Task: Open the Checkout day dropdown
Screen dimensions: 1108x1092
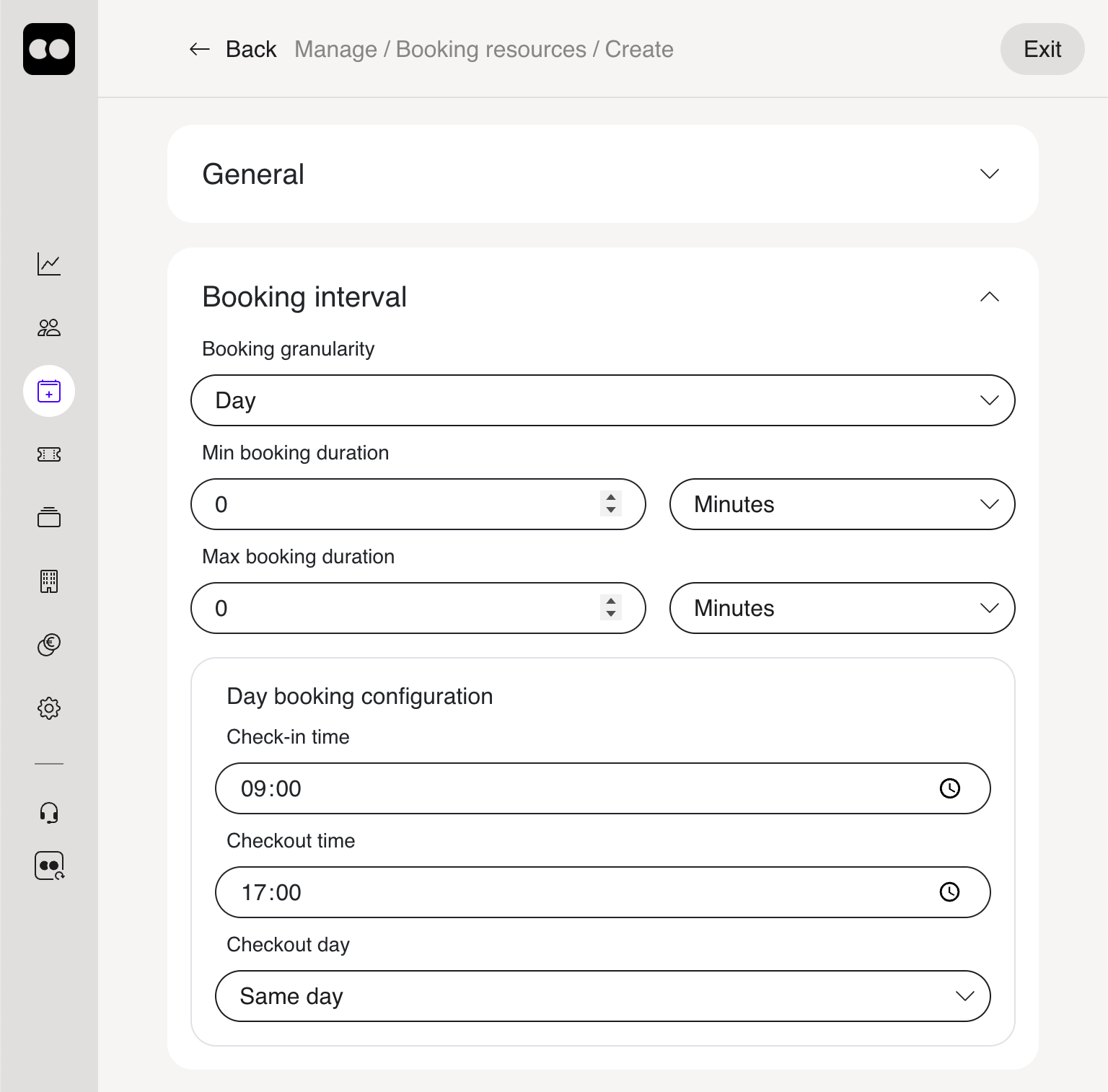Action: tap(603, 996)
